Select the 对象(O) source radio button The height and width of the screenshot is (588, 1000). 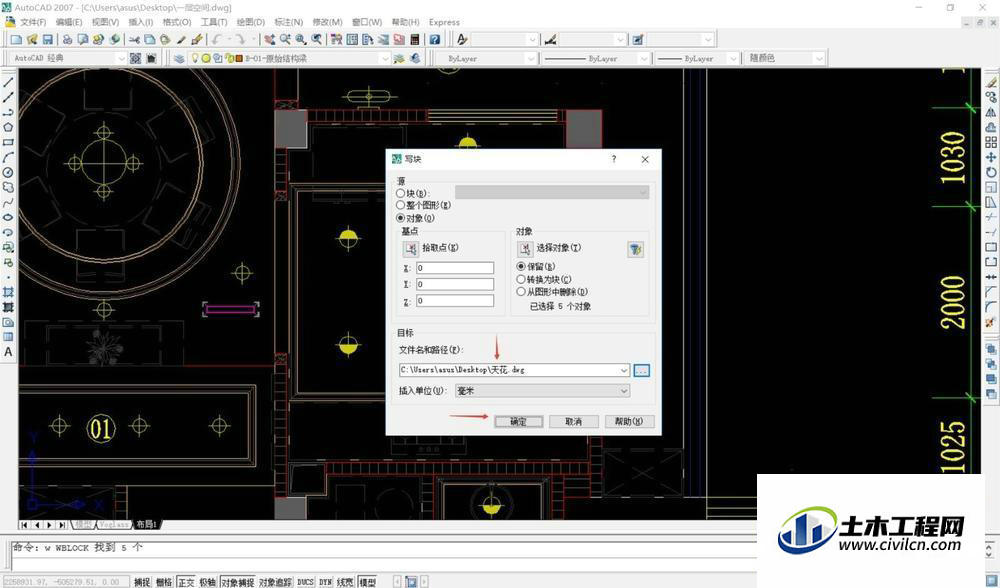point(401,217)
